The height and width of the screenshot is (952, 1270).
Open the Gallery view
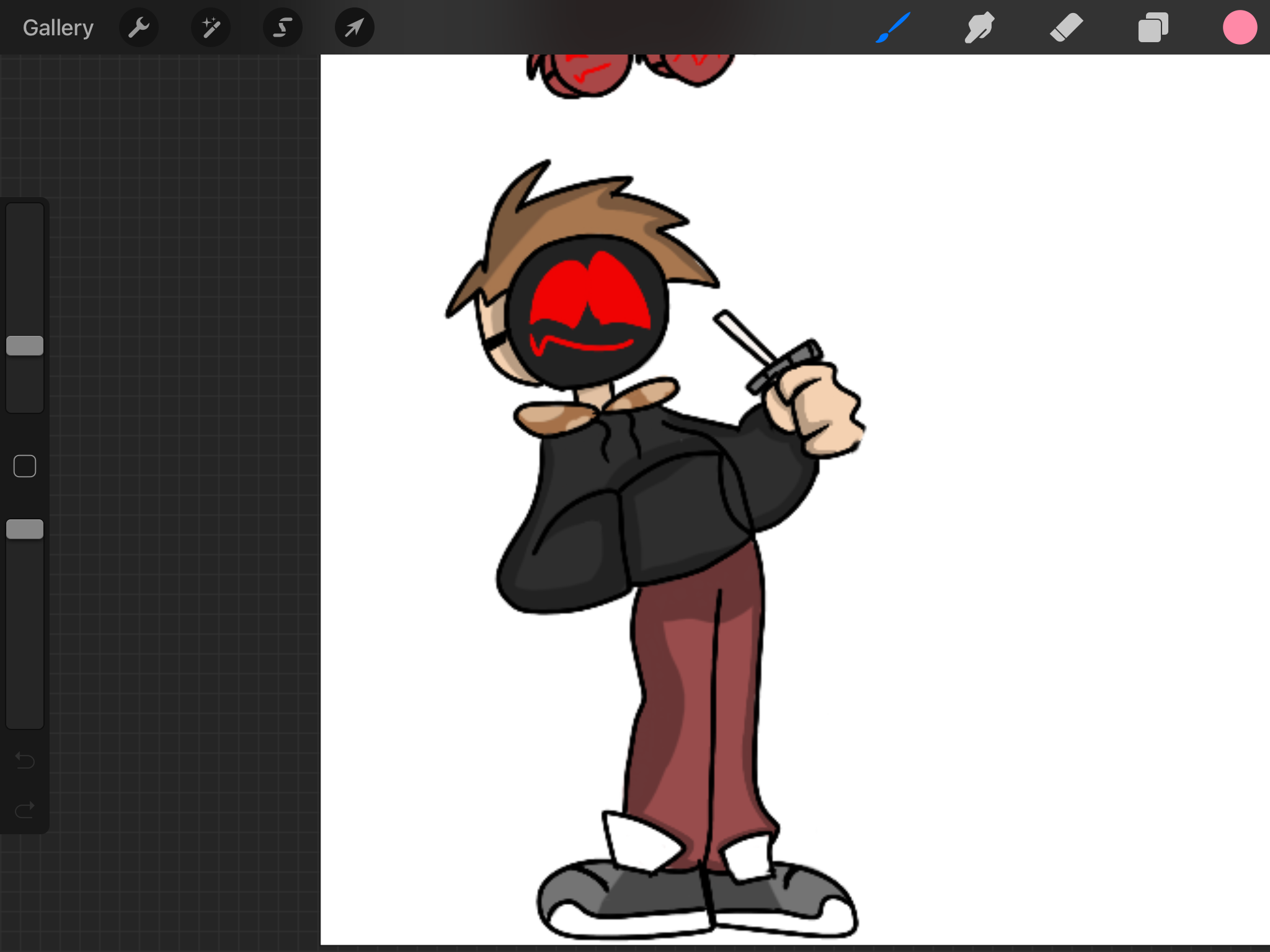pos(58,28)
